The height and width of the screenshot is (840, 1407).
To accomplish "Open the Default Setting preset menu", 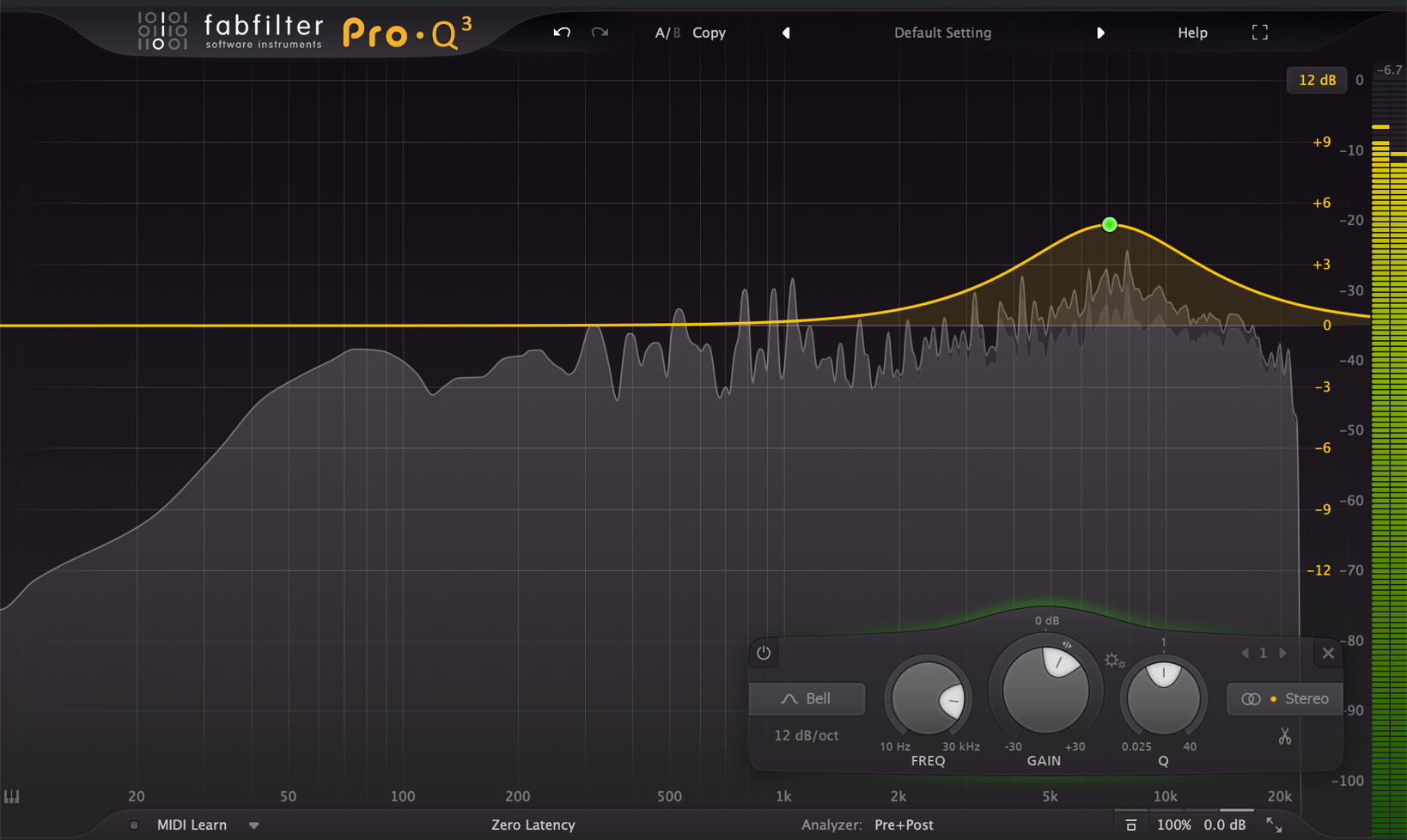I will coord(942,33).
